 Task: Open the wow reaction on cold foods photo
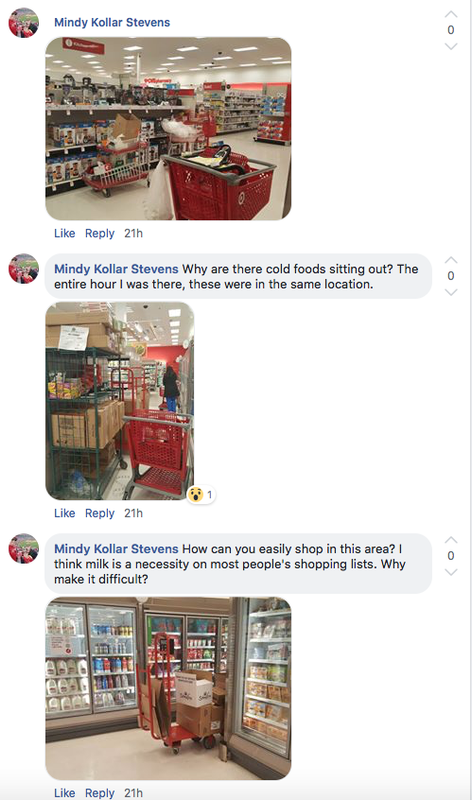pos(201,494)
